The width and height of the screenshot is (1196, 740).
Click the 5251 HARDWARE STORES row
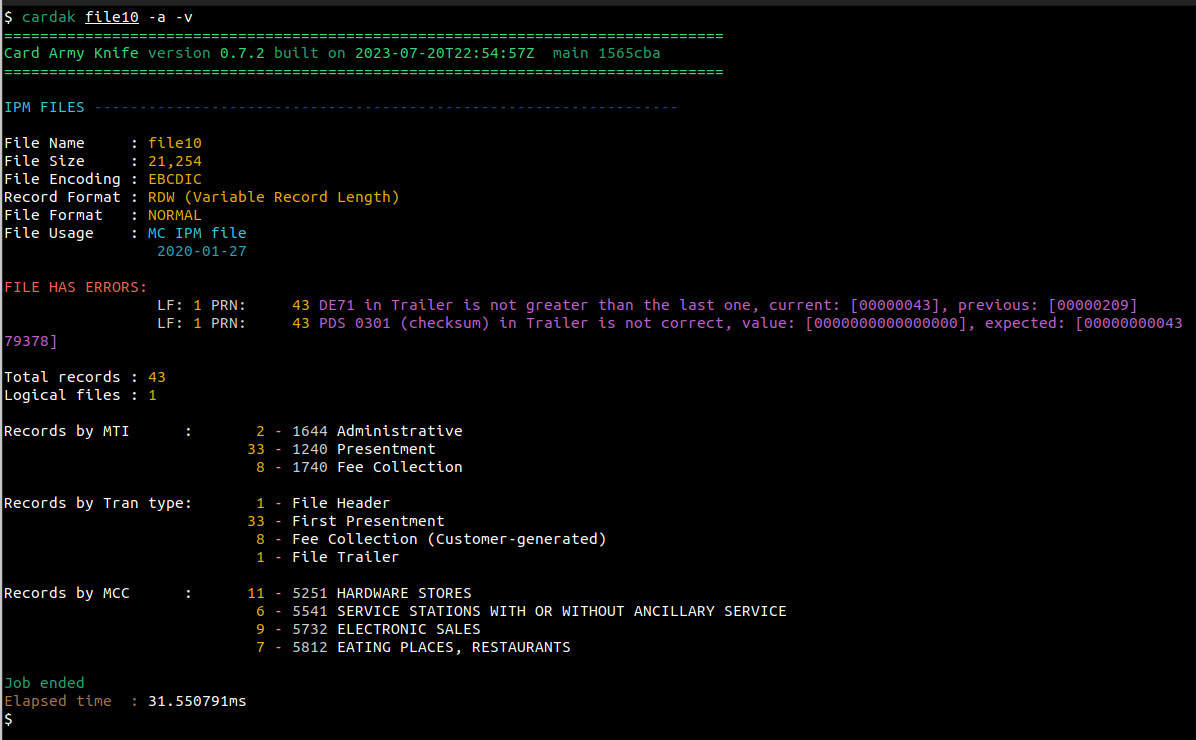[x=381, y=593]
